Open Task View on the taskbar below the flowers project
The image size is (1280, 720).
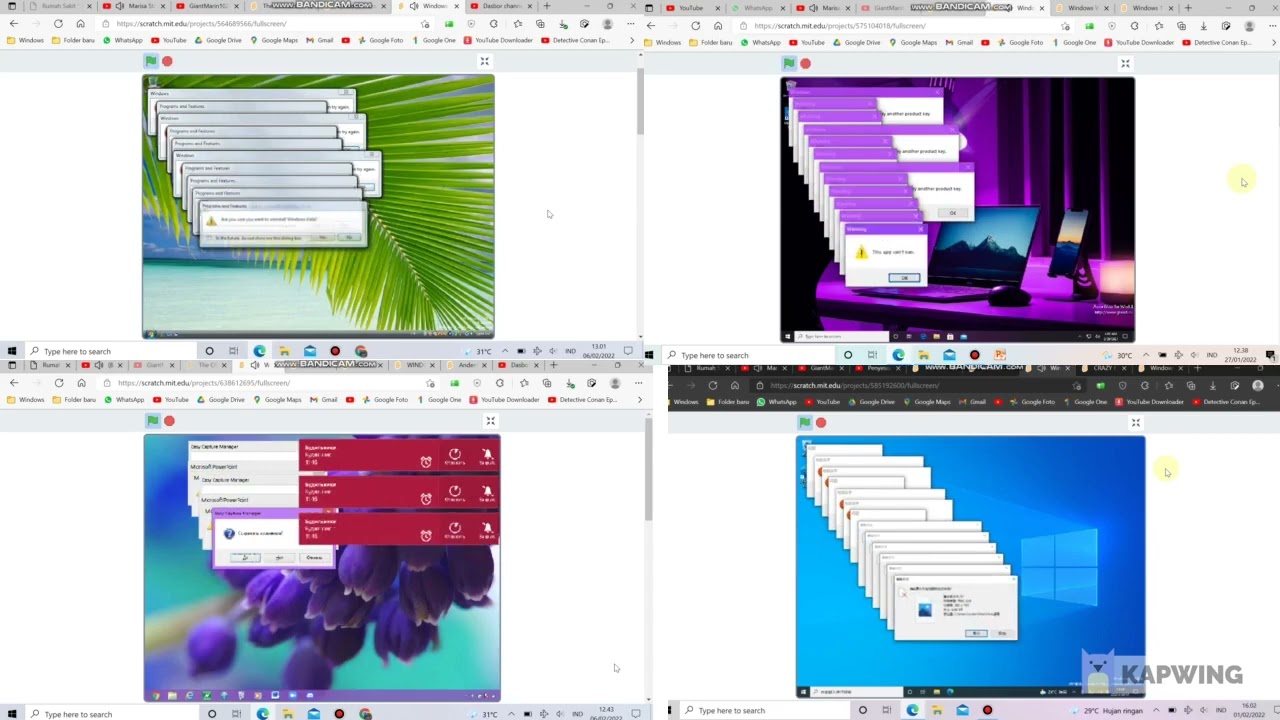point(237,714)
